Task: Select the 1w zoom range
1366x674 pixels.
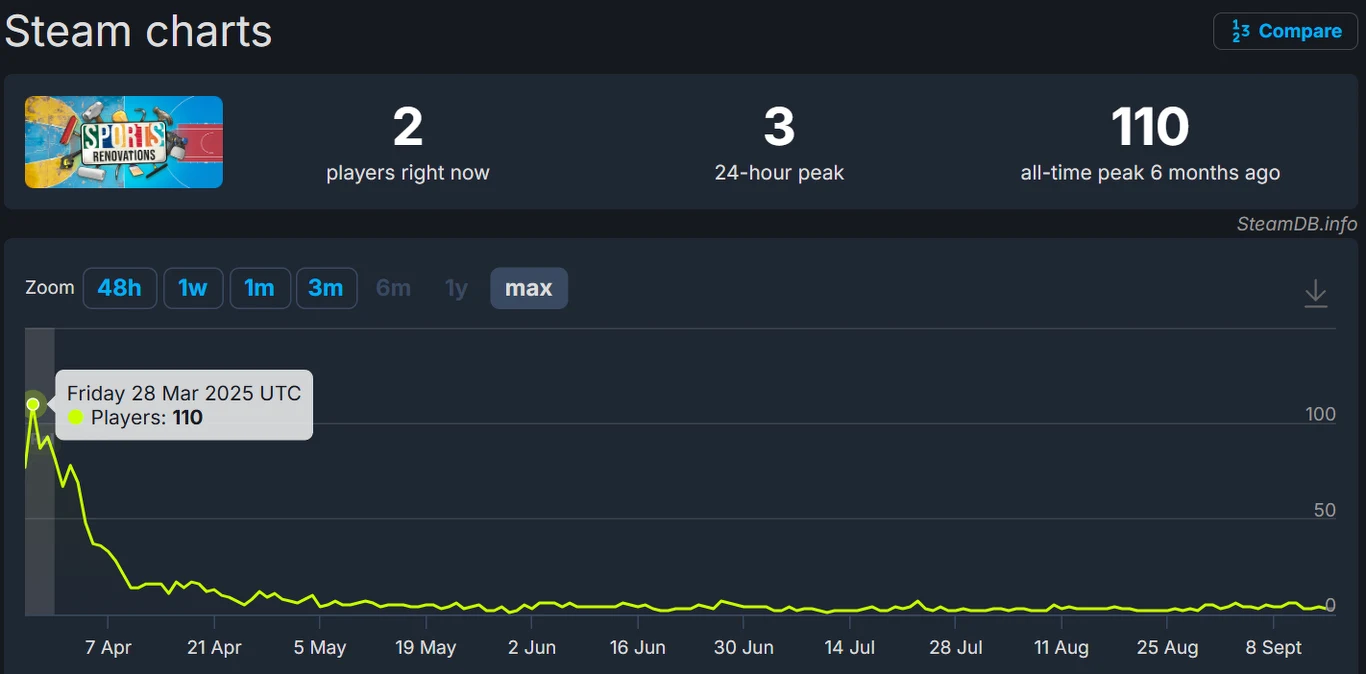Action: click(193, 288)
